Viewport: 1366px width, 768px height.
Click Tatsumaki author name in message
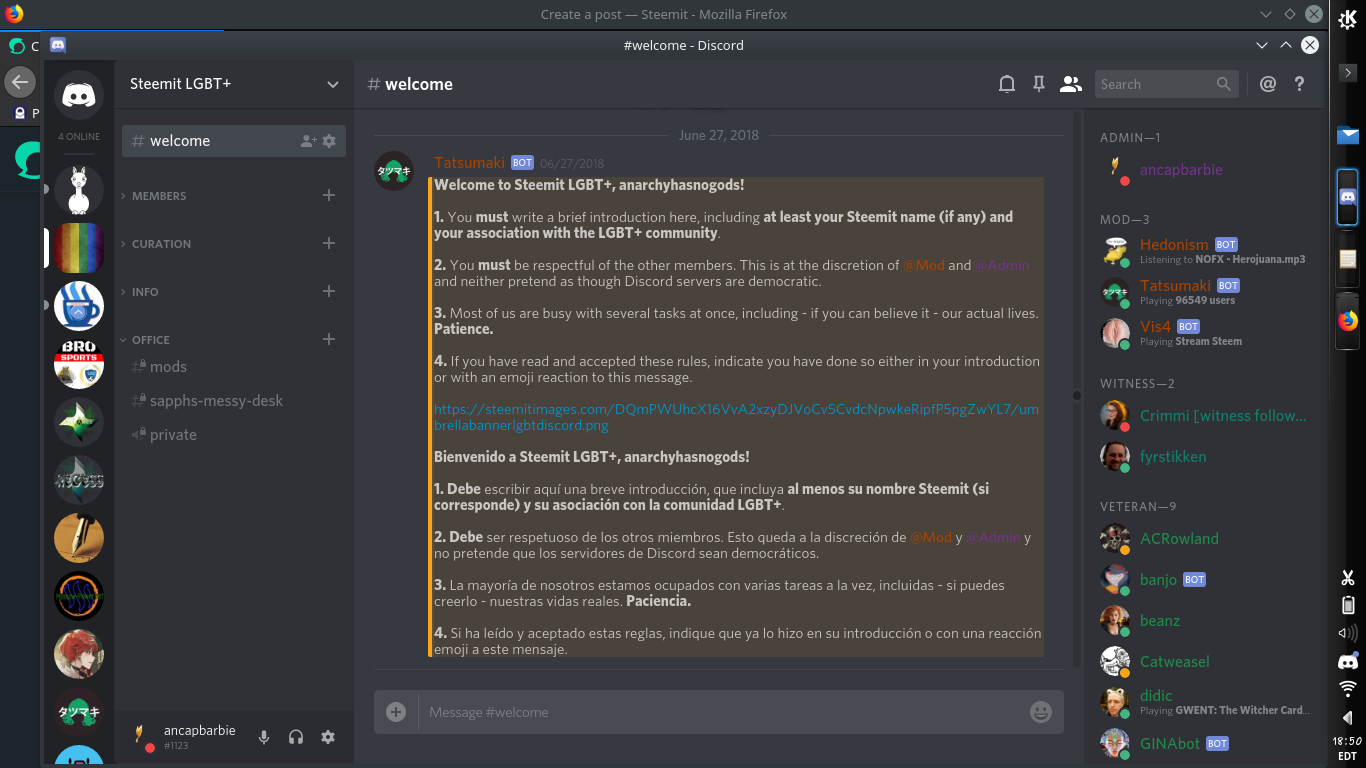click(469, 162)
